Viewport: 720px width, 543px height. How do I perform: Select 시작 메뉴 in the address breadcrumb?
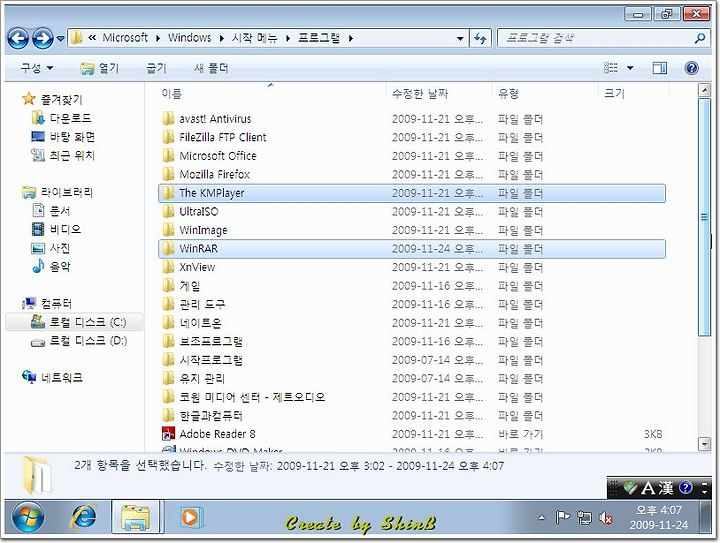tap(254, 38)
